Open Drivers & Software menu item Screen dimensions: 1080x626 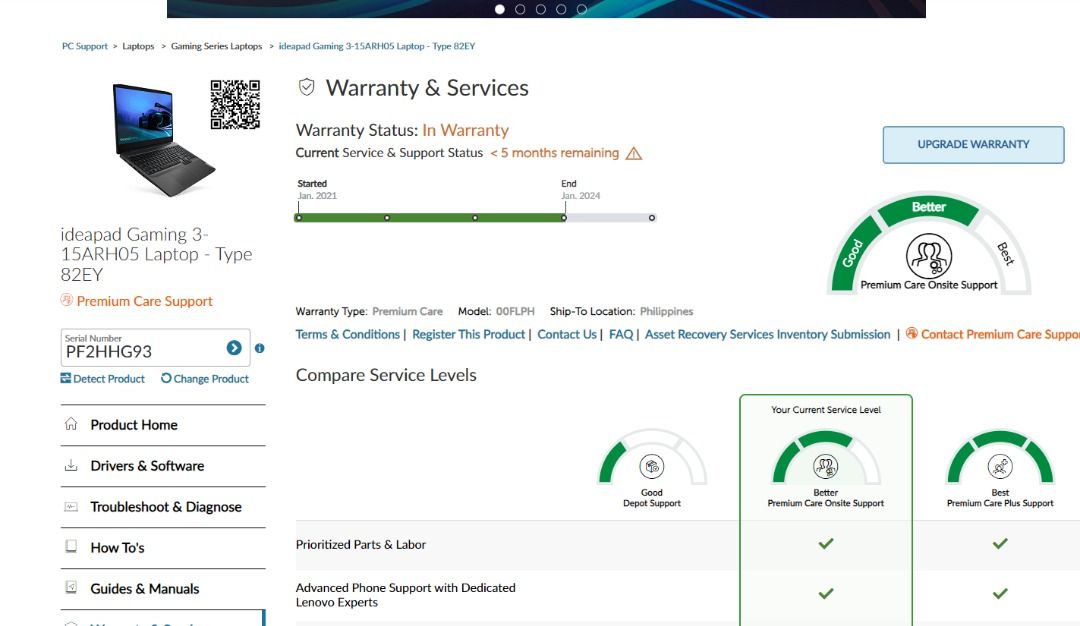click(x=147, y=466)
